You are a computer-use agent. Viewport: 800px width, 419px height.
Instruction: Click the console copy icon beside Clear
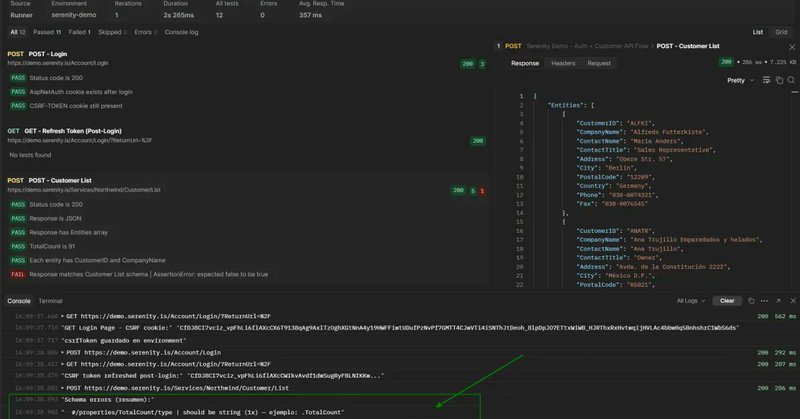coord(750,300)
